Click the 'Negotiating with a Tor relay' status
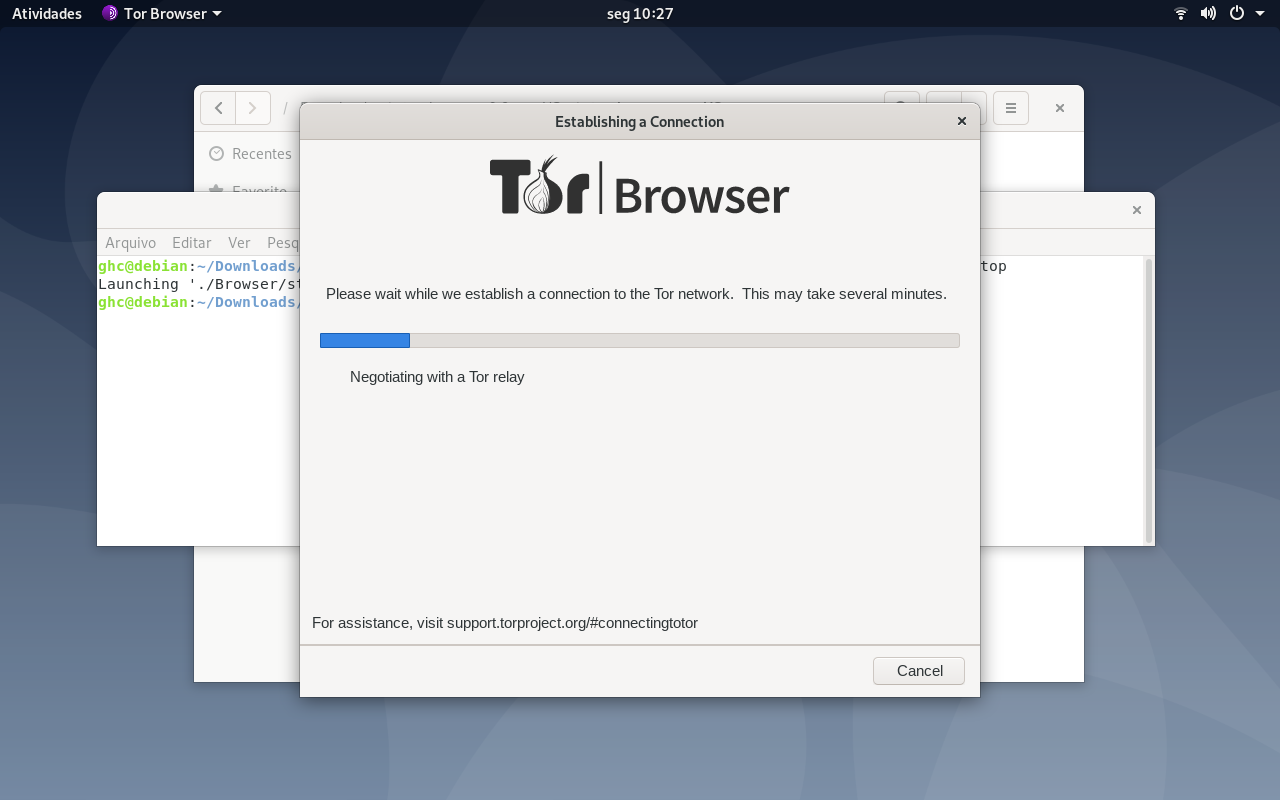The height and width of the screenshot is (800, 1280). [437, 377]
